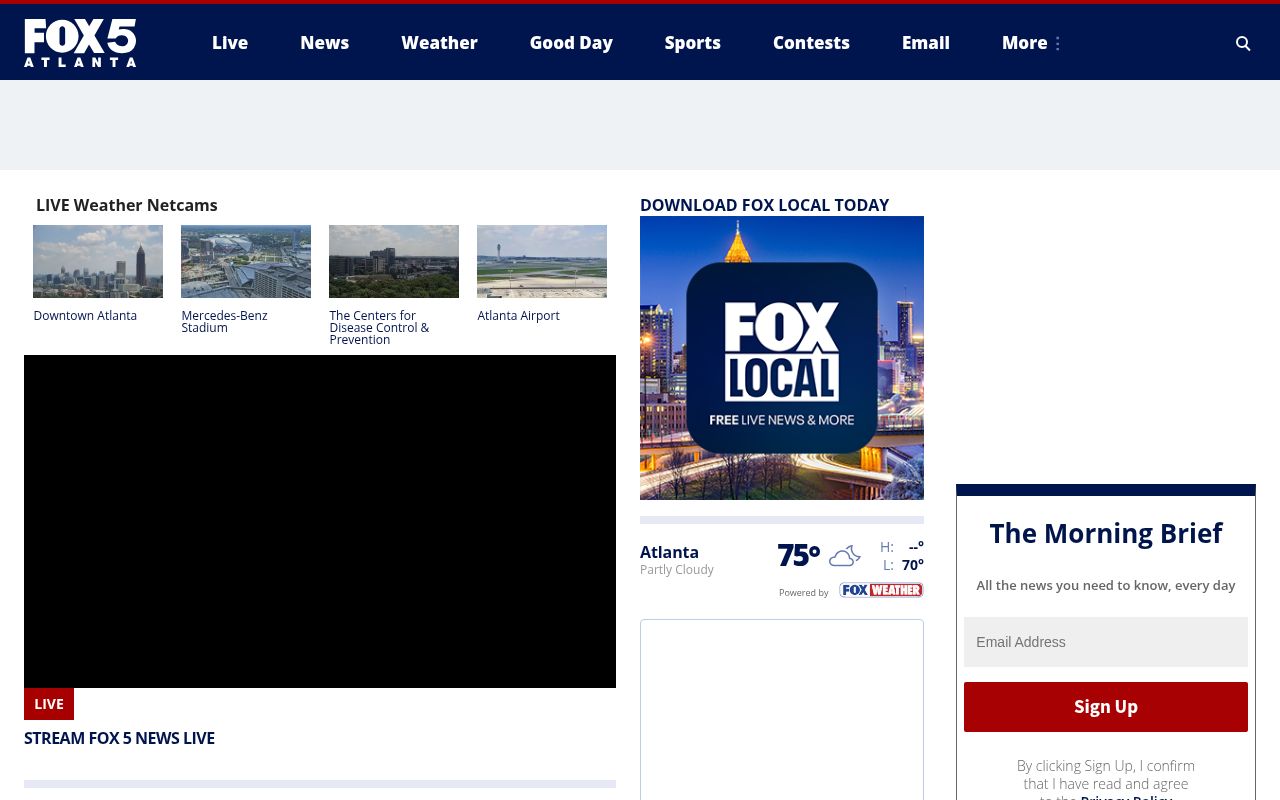Open STREAM FOX 5 NEWS LIVE headline
The width and height of the screenshot is (1280, 800).
(119, 738)
